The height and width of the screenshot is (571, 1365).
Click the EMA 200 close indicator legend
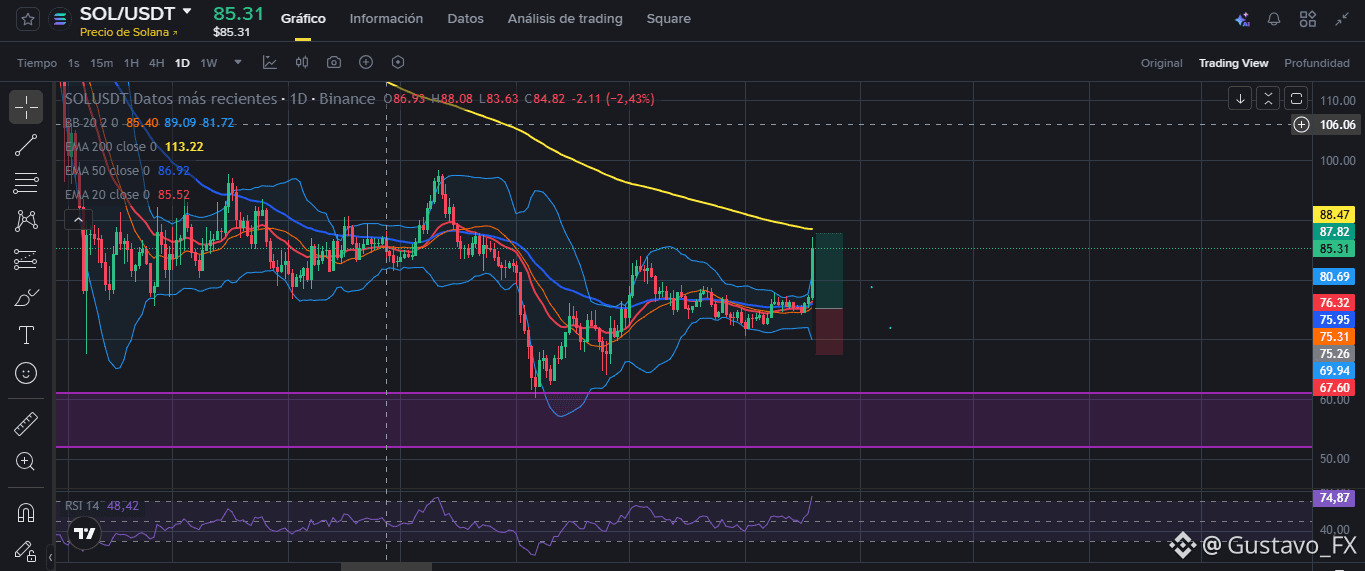point(110,146)
